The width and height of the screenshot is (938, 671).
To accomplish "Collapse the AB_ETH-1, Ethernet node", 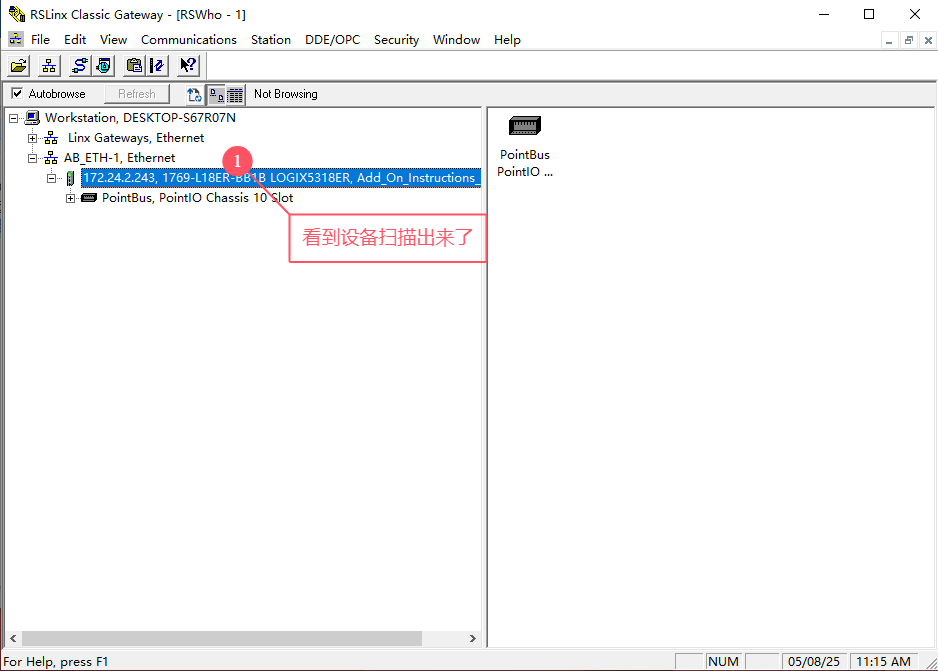I will pos(32,158).
